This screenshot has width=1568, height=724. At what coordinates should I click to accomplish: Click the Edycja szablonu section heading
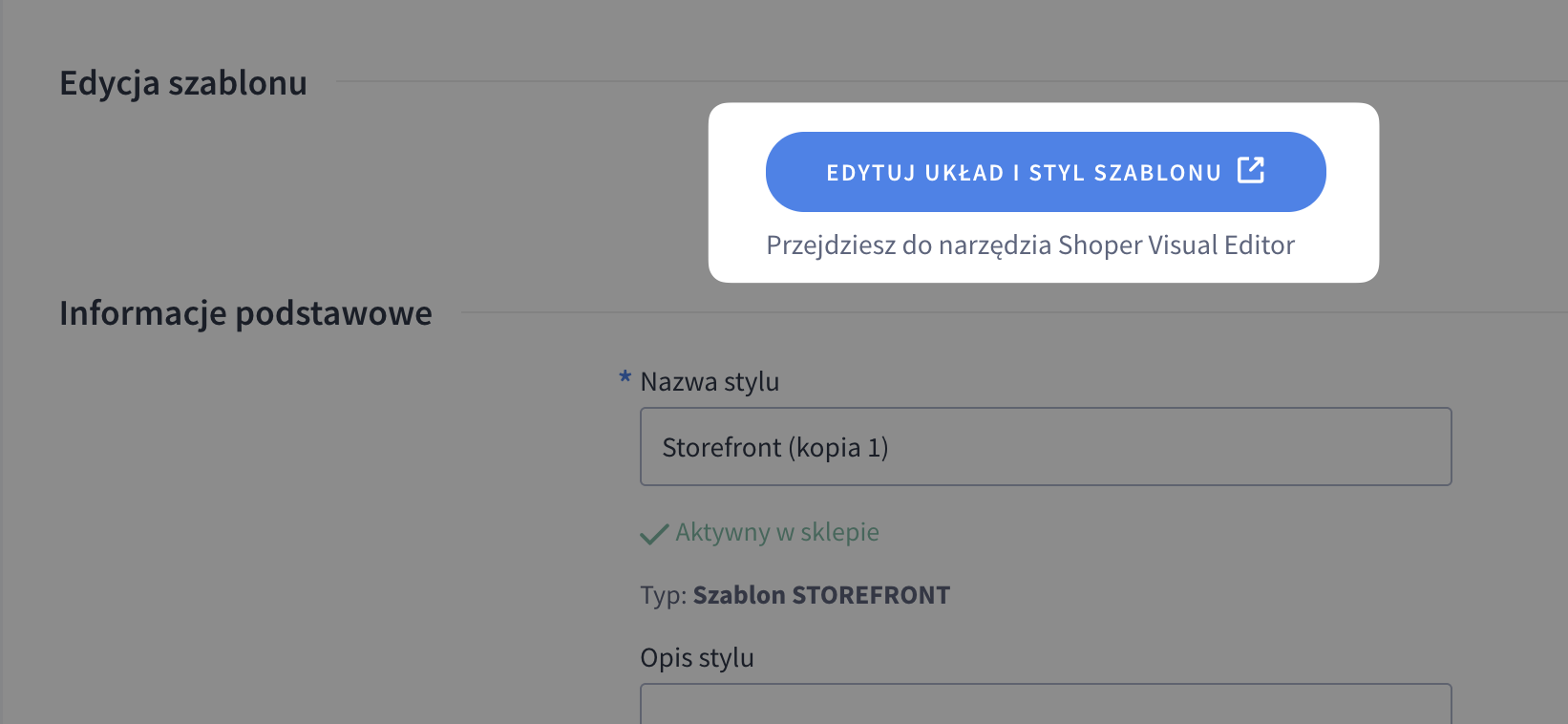183,83
